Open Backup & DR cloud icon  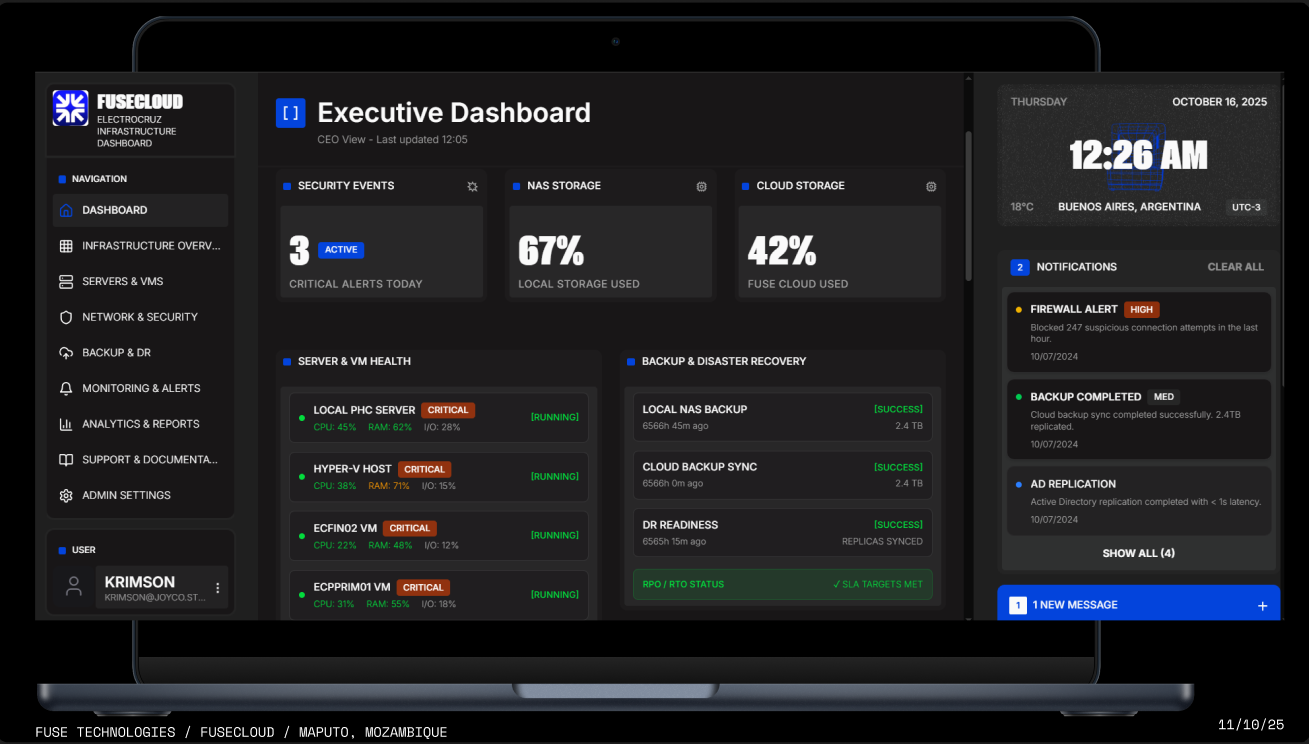pyautogui.click(x=65, y=352)
